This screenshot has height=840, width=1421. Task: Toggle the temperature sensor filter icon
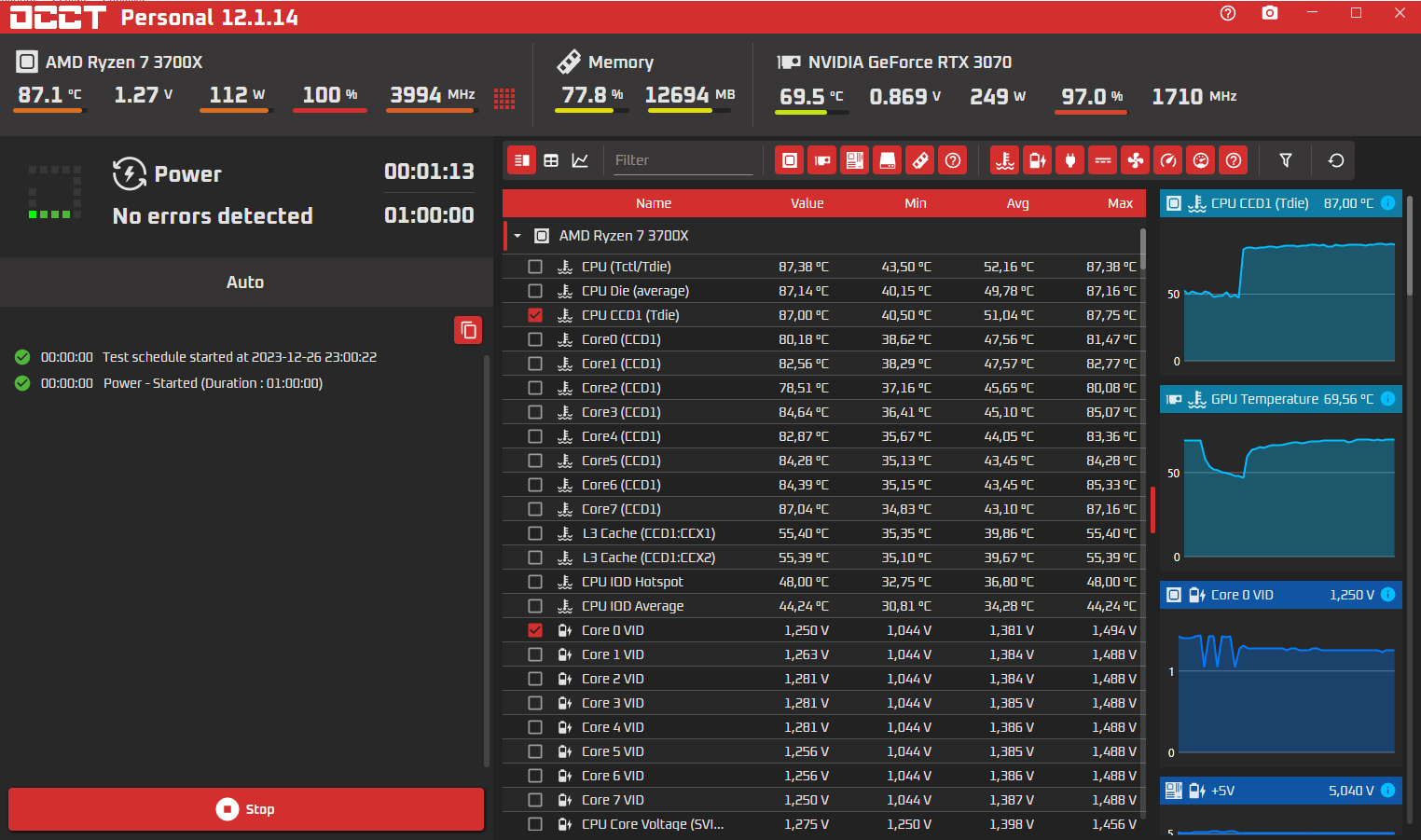(x=1005, y=160)
